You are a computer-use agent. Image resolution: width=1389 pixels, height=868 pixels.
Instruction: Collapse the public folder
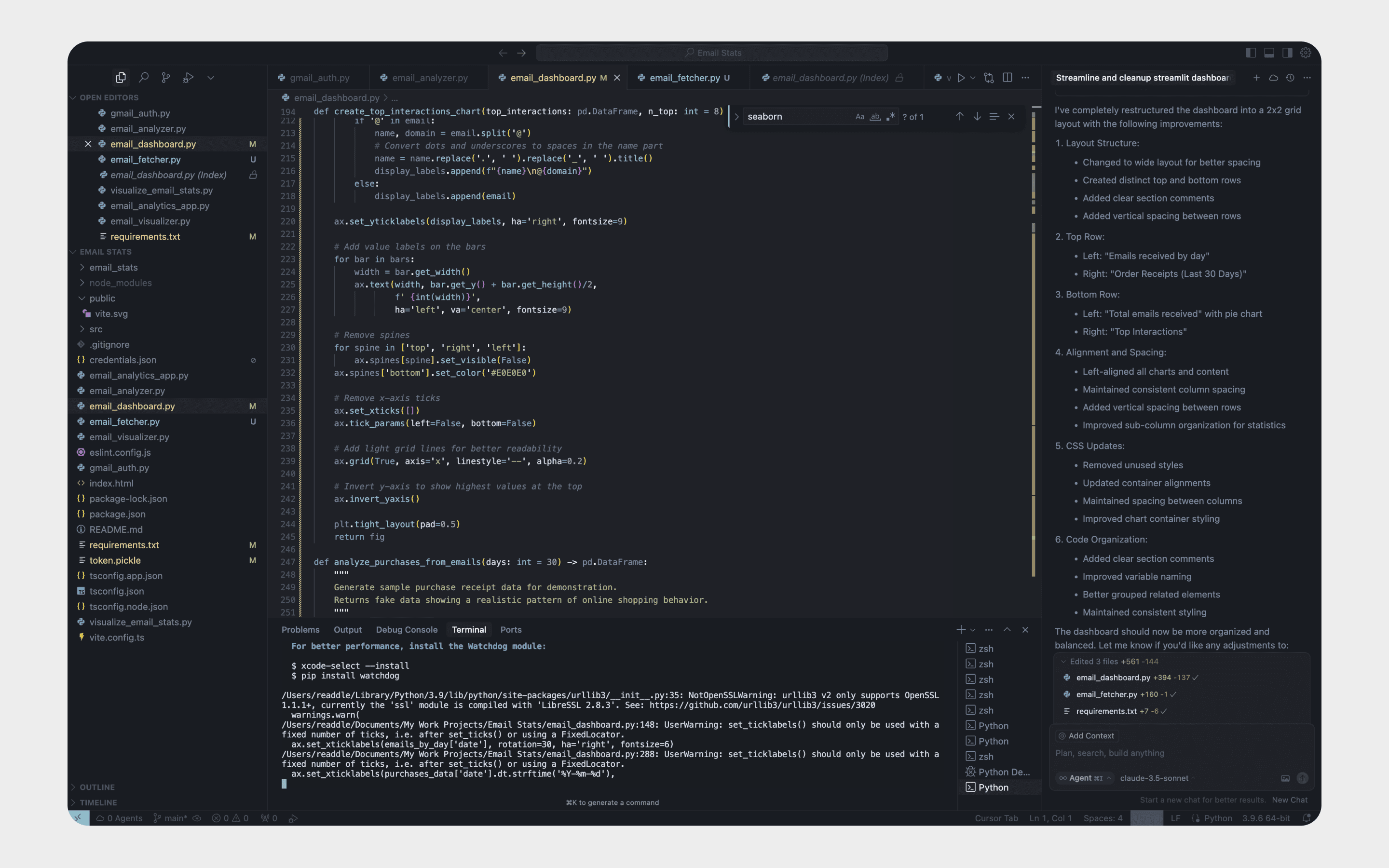pos(82,298)
